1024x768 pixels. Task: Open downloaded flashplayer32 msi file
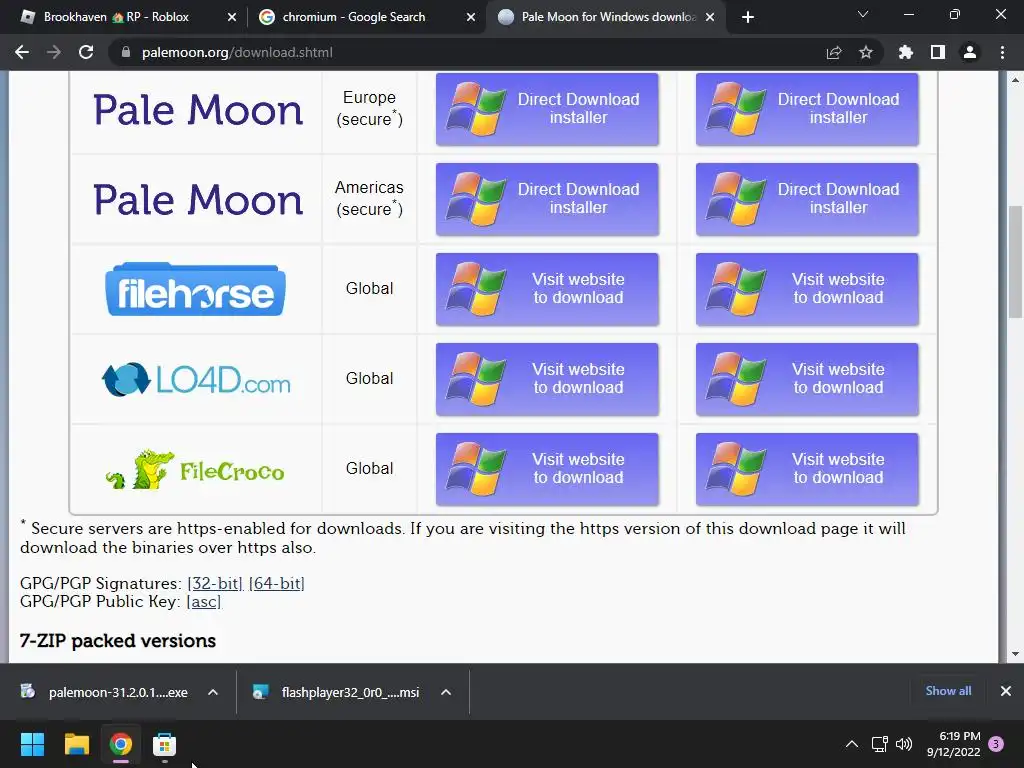(337, 692)
